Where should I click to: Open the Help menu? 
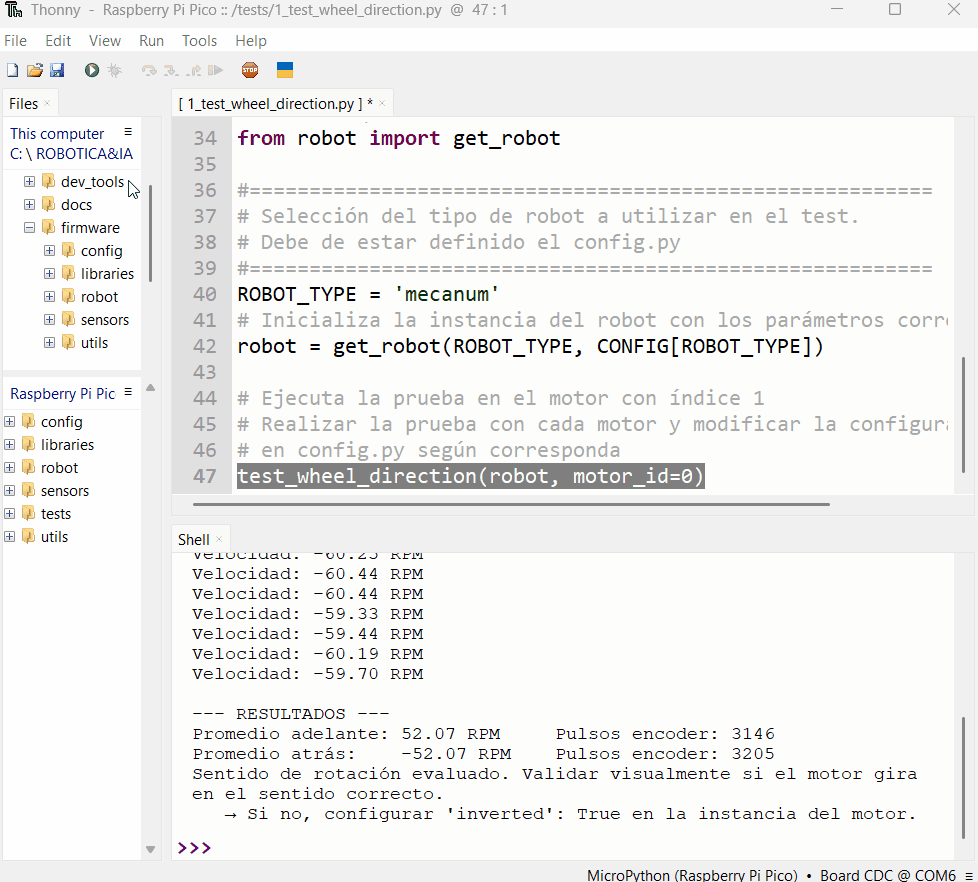click(251, 41)
